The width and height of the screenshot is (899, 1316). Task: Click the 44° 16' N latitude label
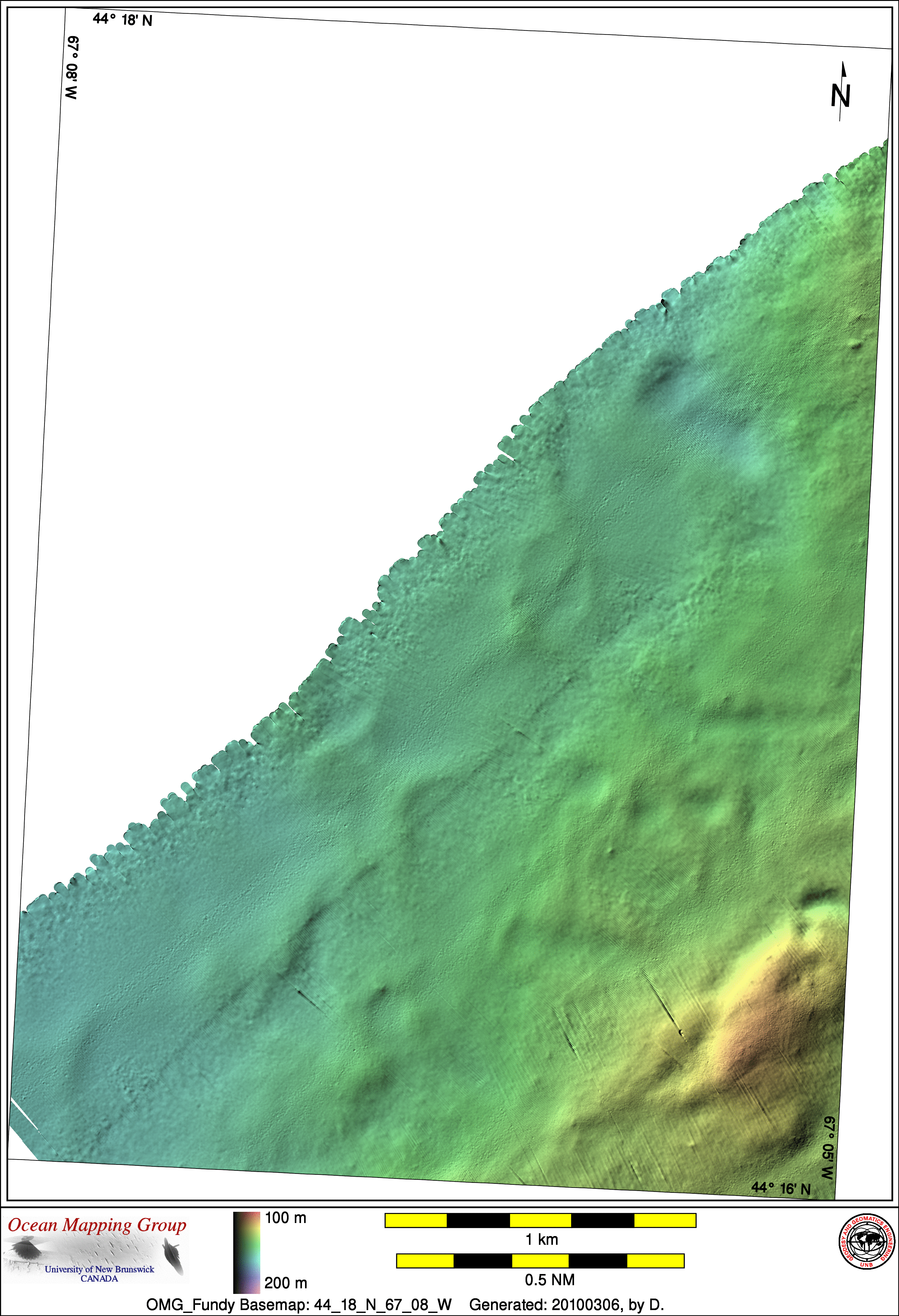tap(781, 1188)
